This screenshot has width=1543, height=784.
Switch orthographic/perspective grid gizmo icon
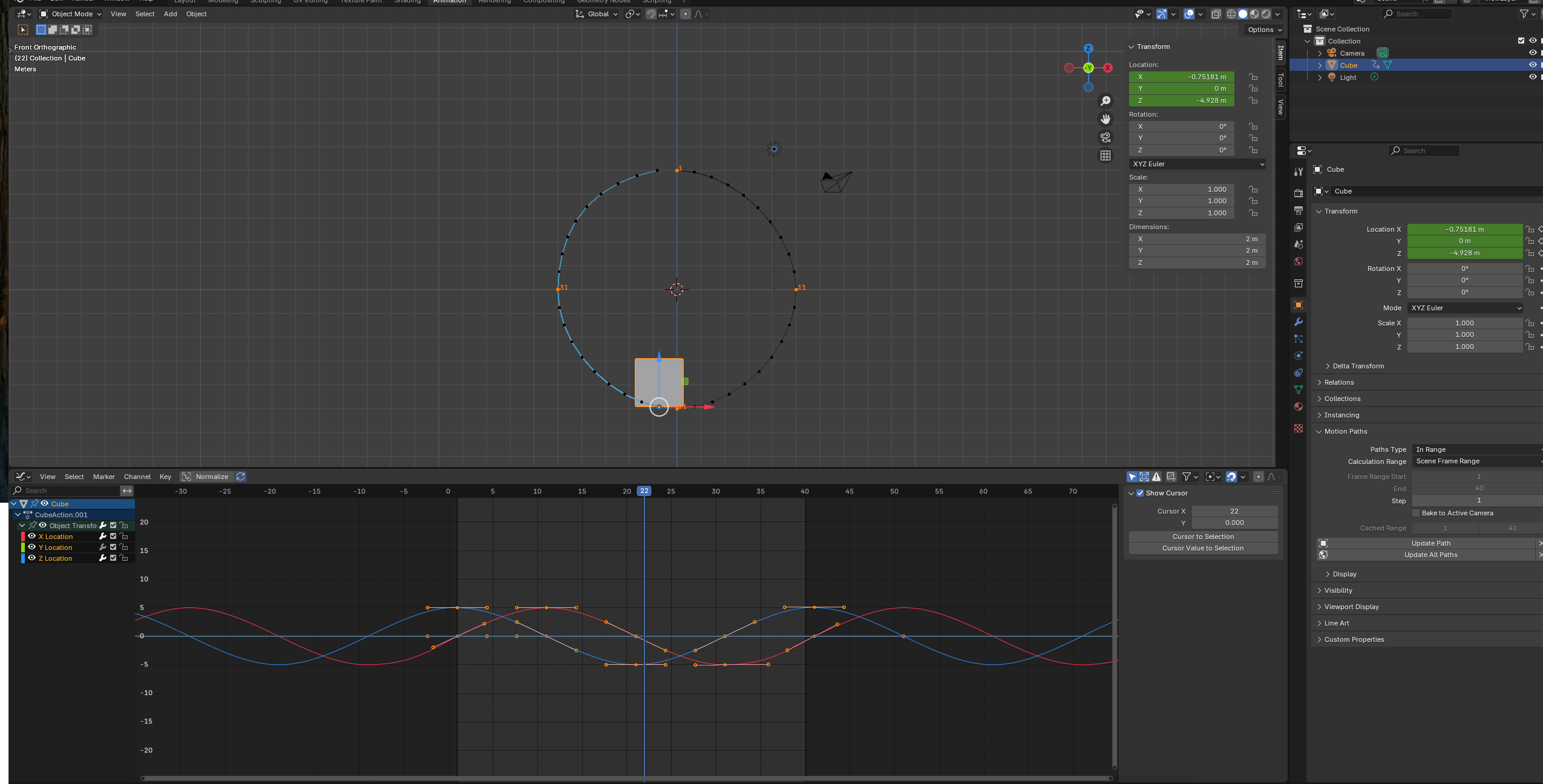pyautogui.click(x=1106, y=155)
